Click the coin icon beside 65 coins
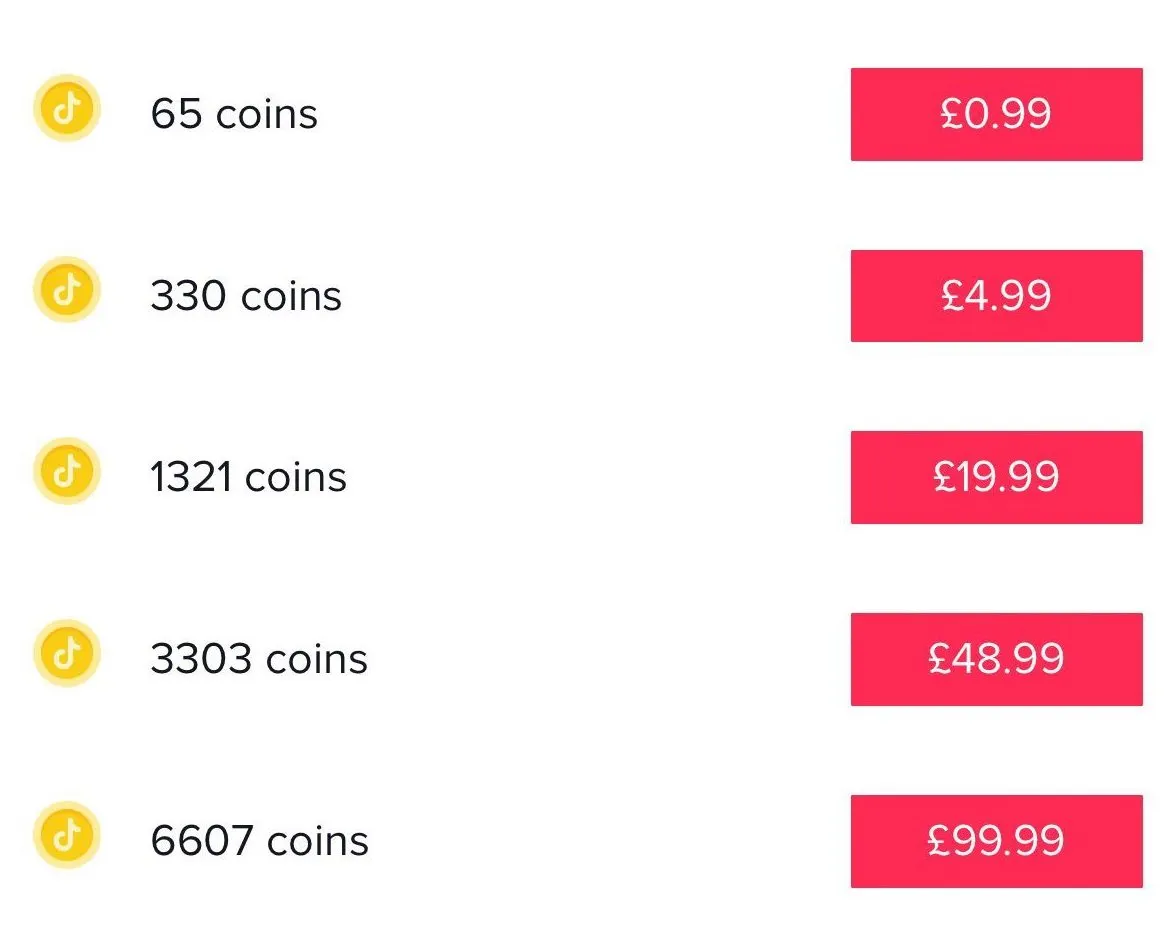 pyautogui.click(x=67, y=108)
